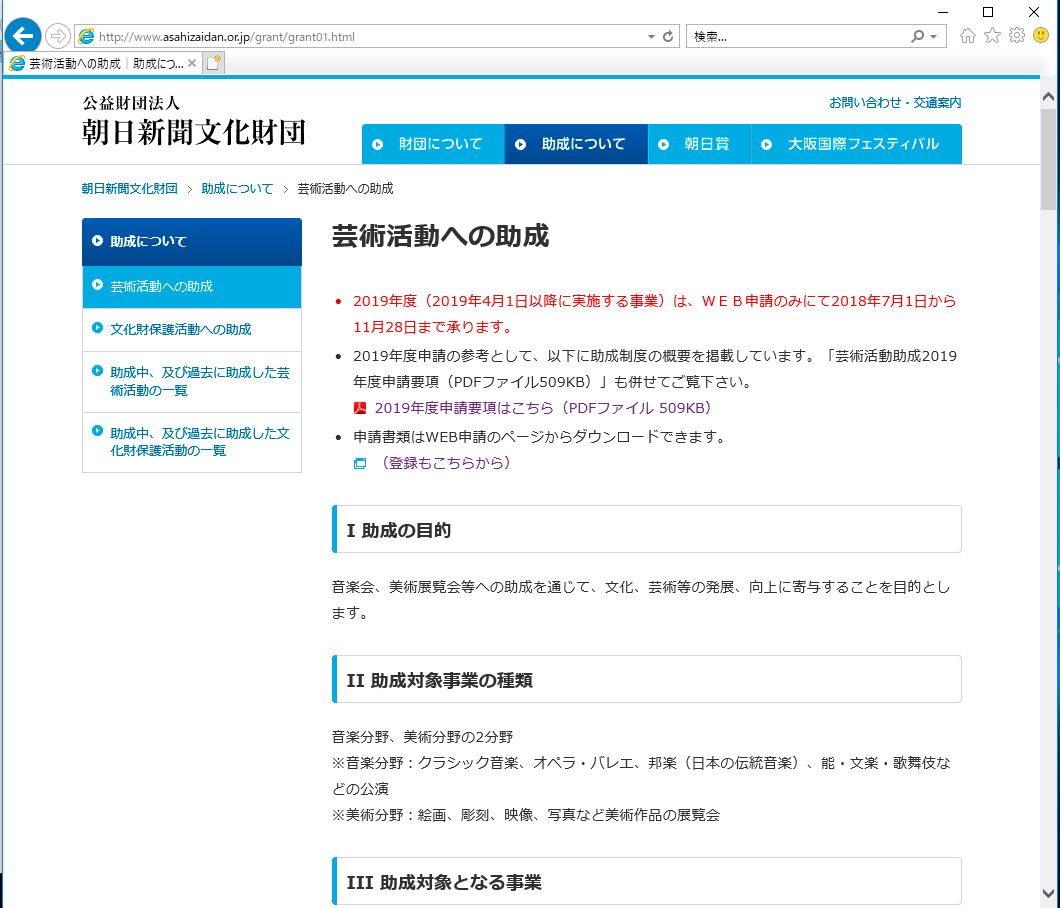1060x908 pixels.
Task: Open the 大阪国際フェスティバル navigation menu
Action: (857, 144)
